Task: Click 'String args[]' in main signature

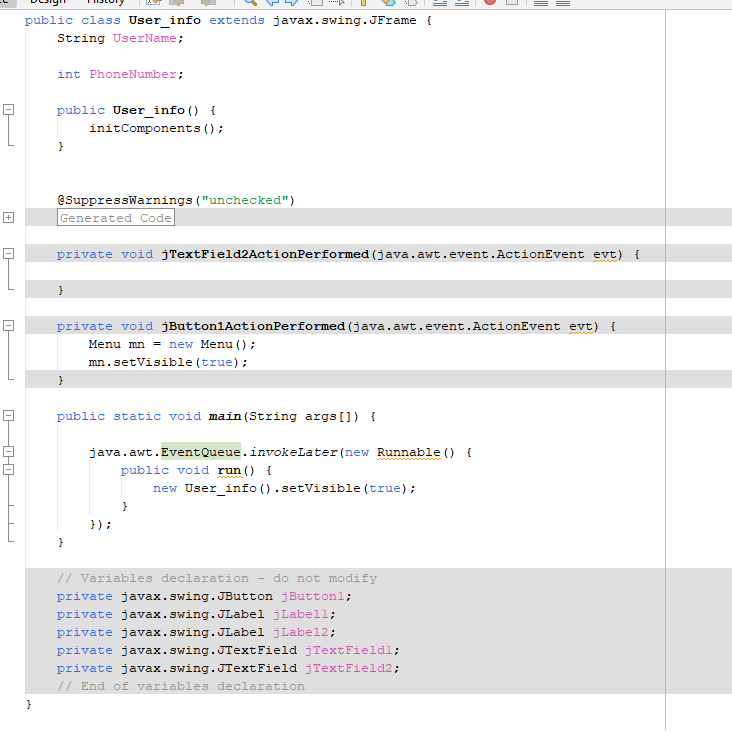Action: tap(300, 417)
